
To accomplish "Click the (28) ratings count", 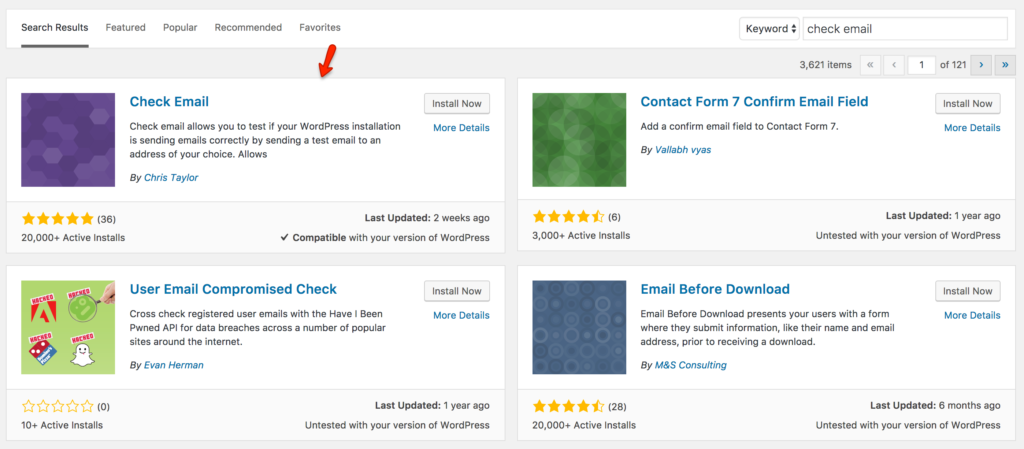I will pos(617,407).
